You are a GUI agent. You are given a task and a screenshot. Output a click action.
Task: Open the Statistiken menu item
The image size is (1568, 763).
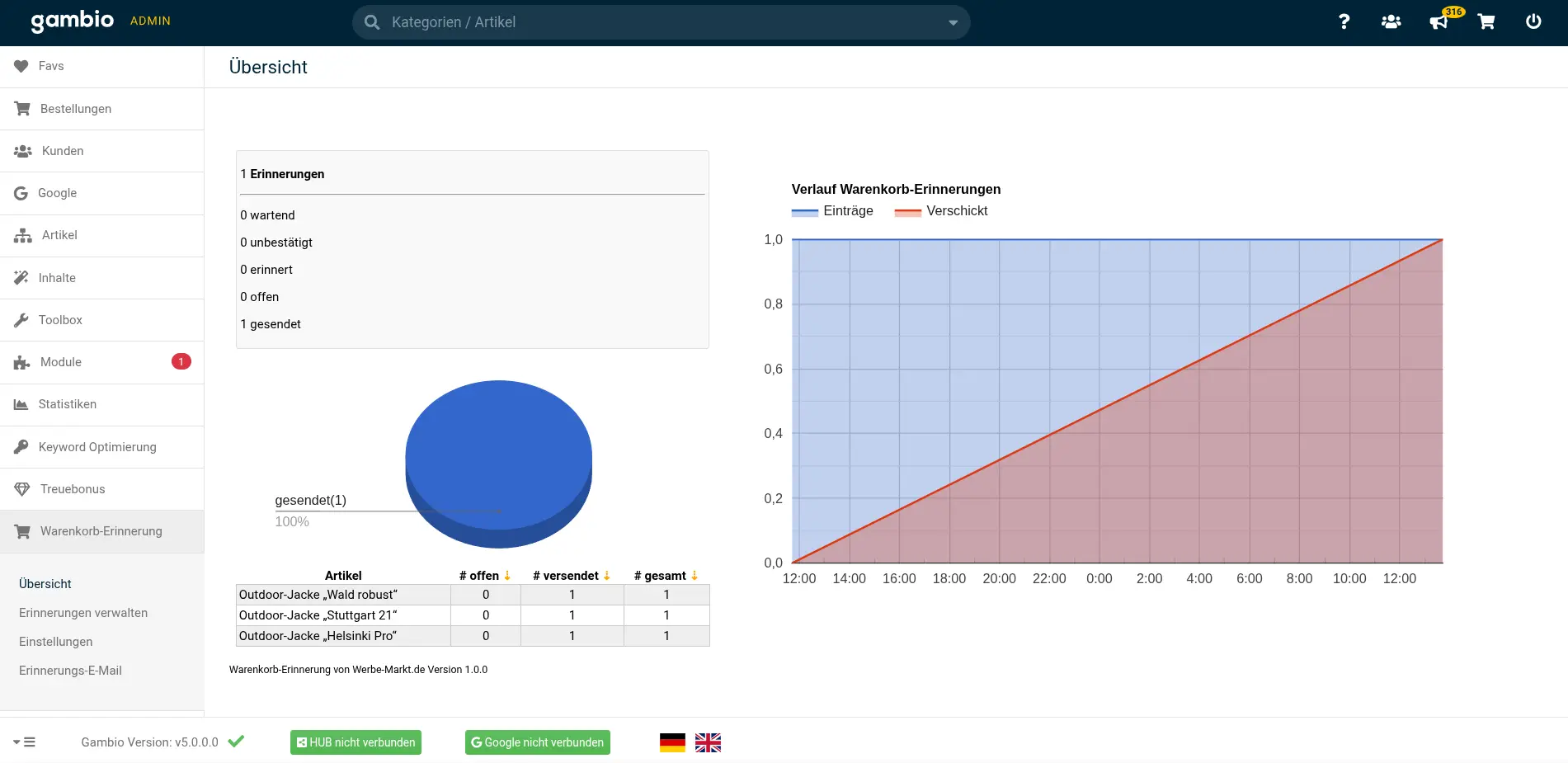click(x=68, y=404)
